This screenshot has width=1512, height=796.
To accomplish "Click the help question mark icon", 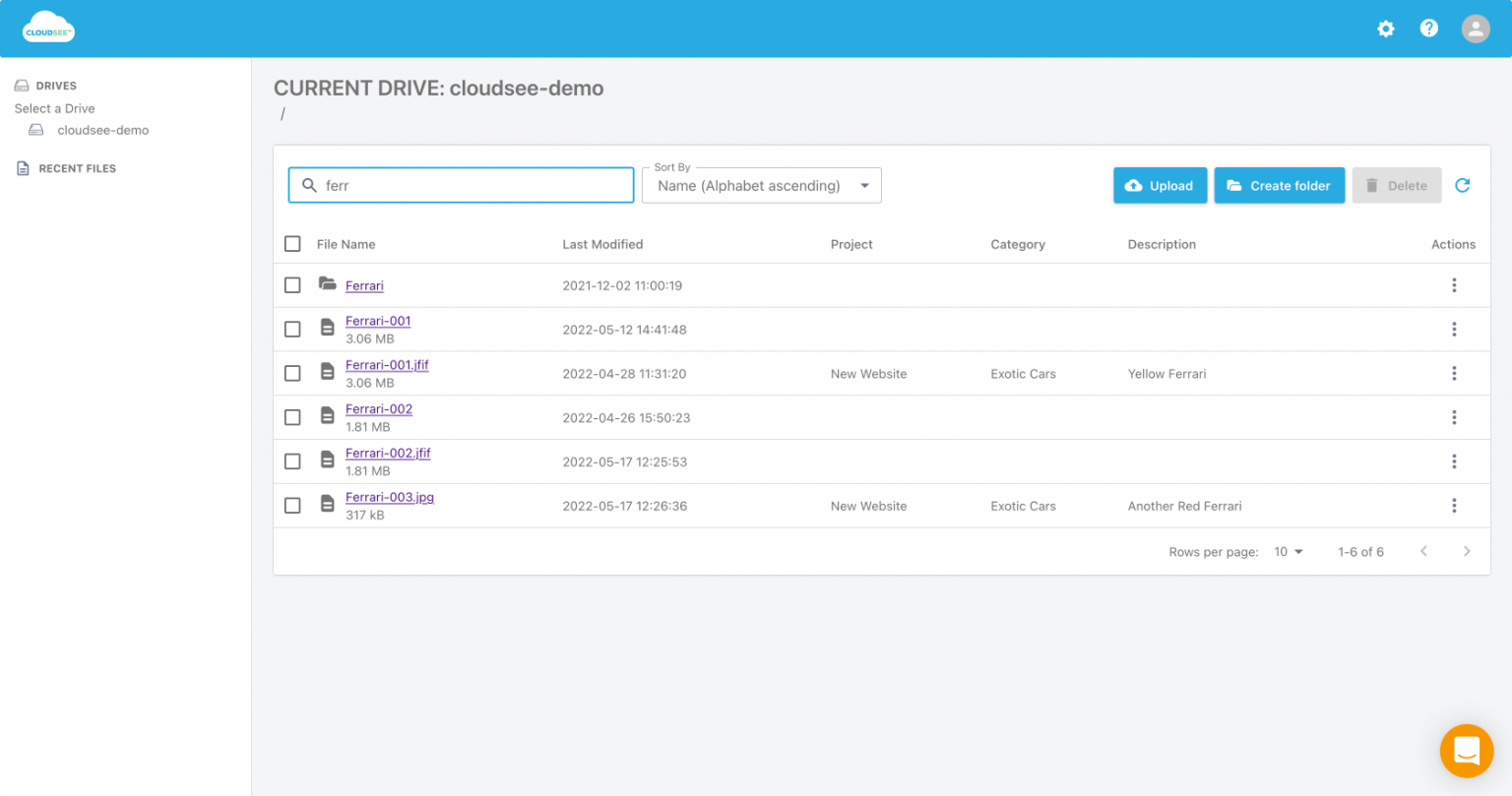I will tap(1428, 29).
